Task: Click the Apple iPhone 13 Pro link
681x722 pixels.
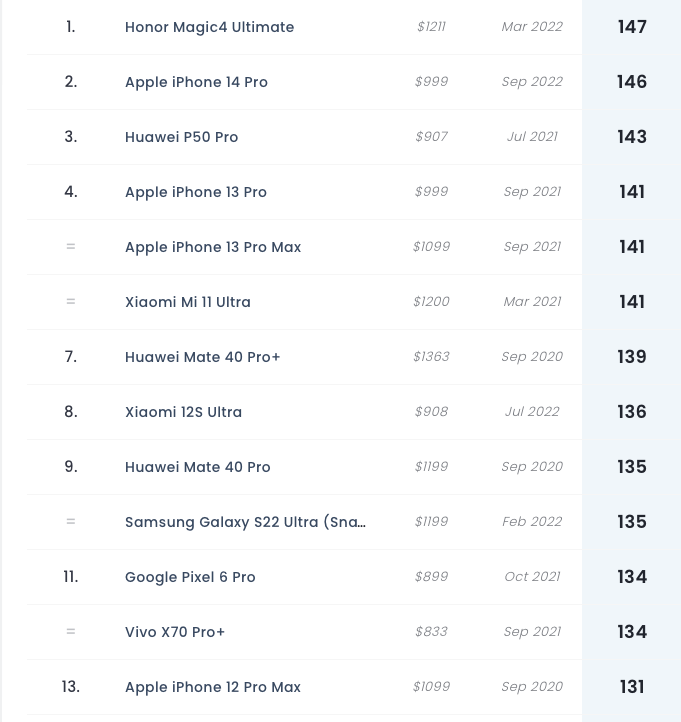Action: click(196, 192)
